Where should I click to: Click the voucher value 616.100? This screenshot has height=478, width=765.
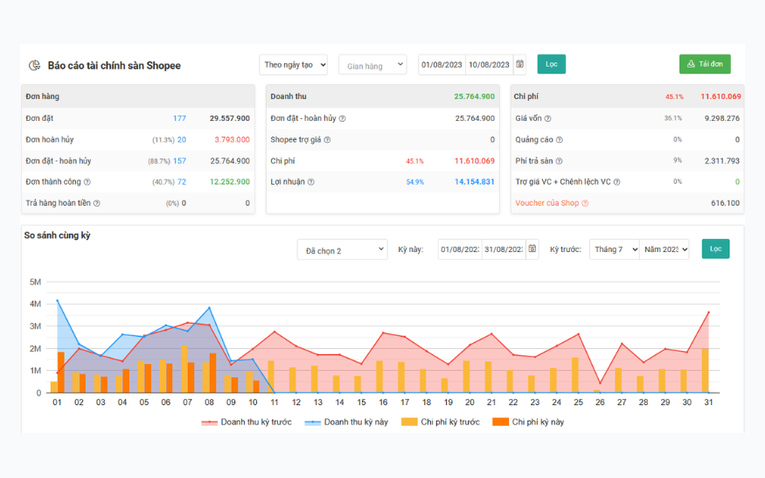click(x=725, y=203)
